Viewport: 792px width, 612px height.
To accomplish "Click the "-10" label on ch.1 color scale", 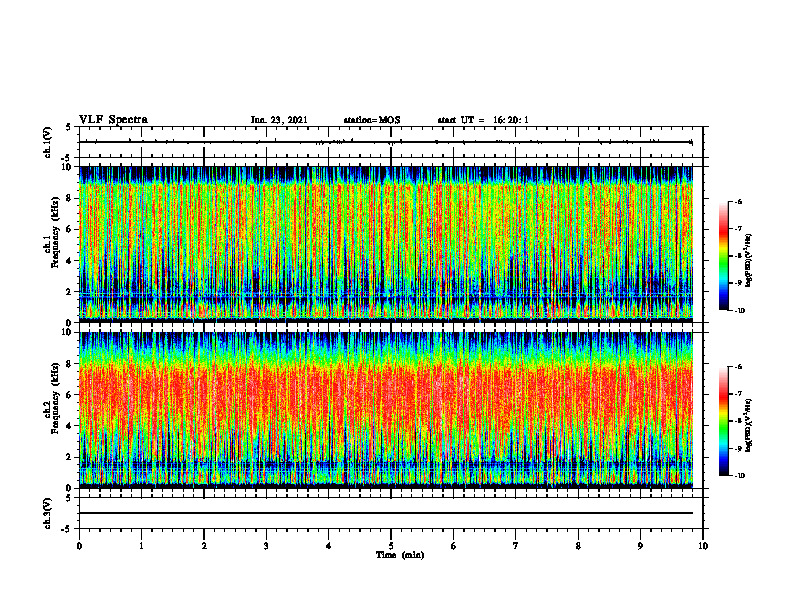I will point(739,311).
